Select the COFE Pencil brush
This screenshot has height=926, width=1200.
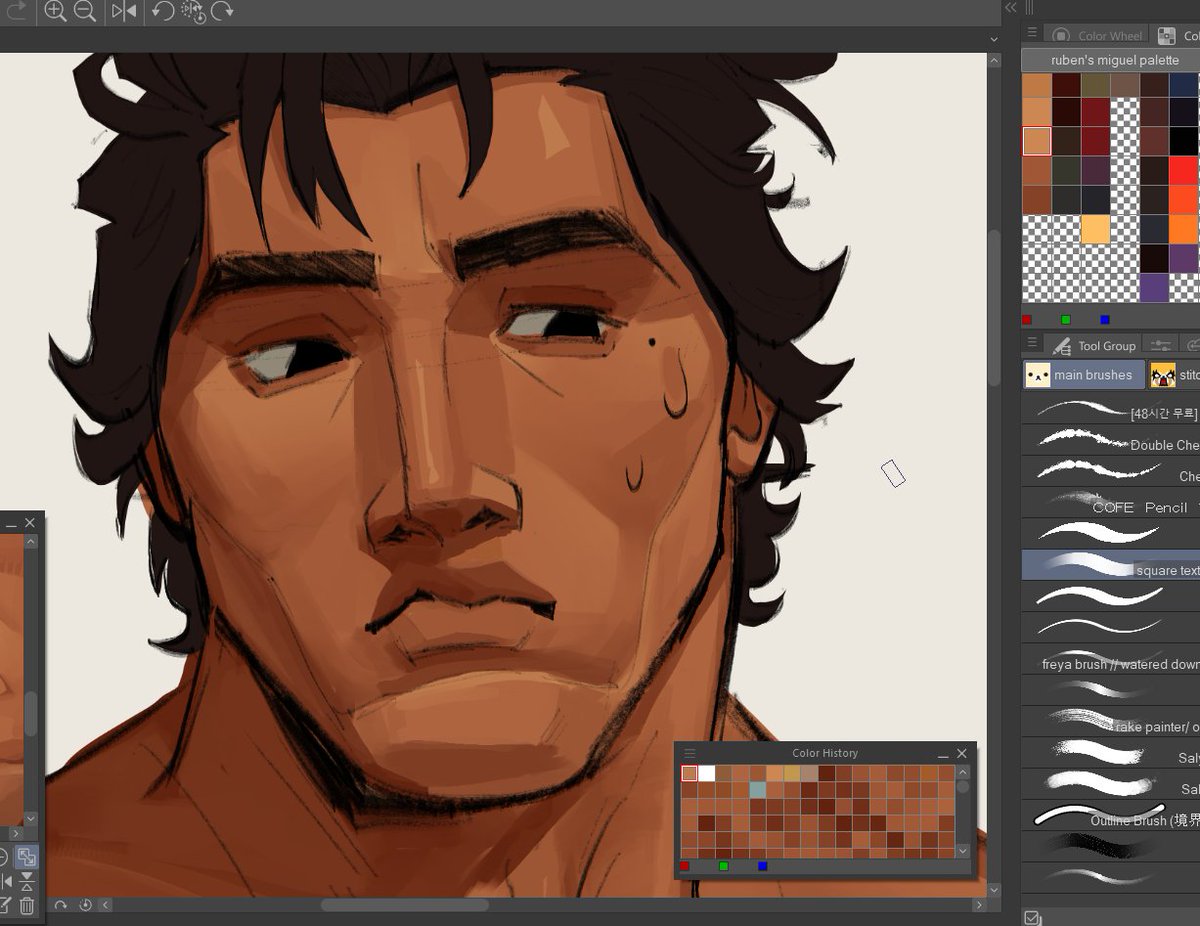click(1111, 503)
